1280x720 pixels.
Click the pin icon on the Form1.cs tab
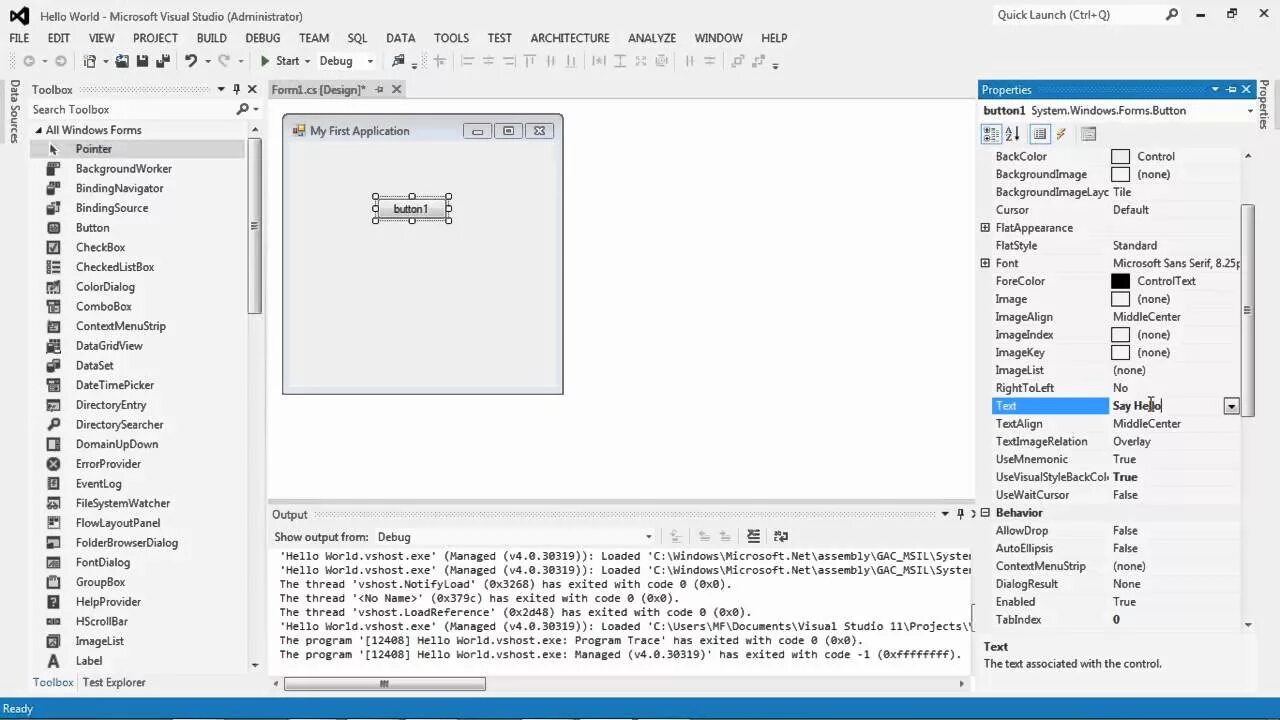point(379,89)
